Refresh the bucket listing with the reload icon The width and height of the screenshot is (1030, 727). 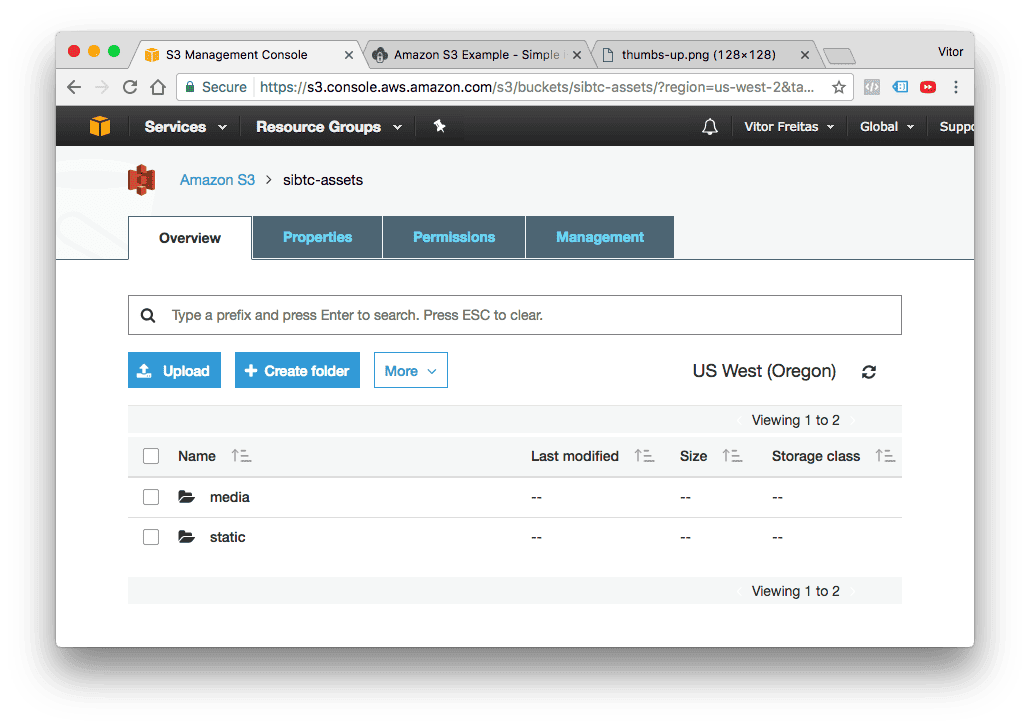[868, 372]
